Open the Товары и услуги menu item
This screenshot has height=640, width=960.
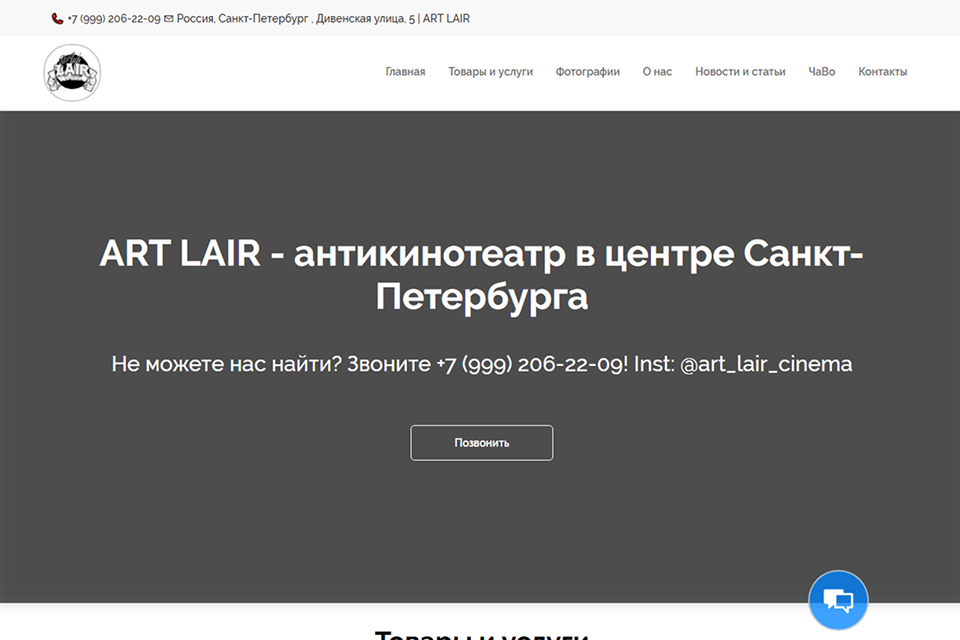pyautogui.click(x=490, y=72)
